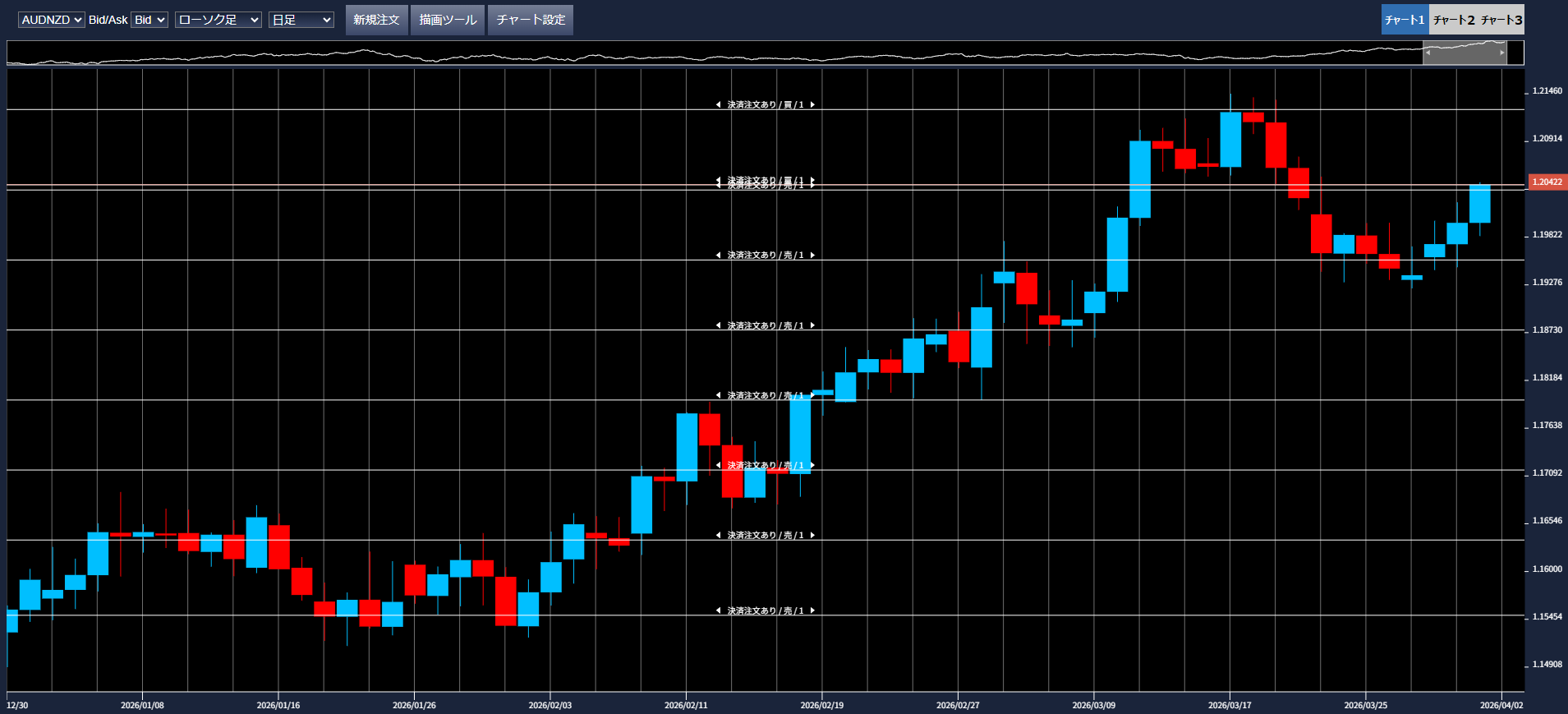
Task: Open the 描画ツール drawing tools
Action: [x=448, y=20]
